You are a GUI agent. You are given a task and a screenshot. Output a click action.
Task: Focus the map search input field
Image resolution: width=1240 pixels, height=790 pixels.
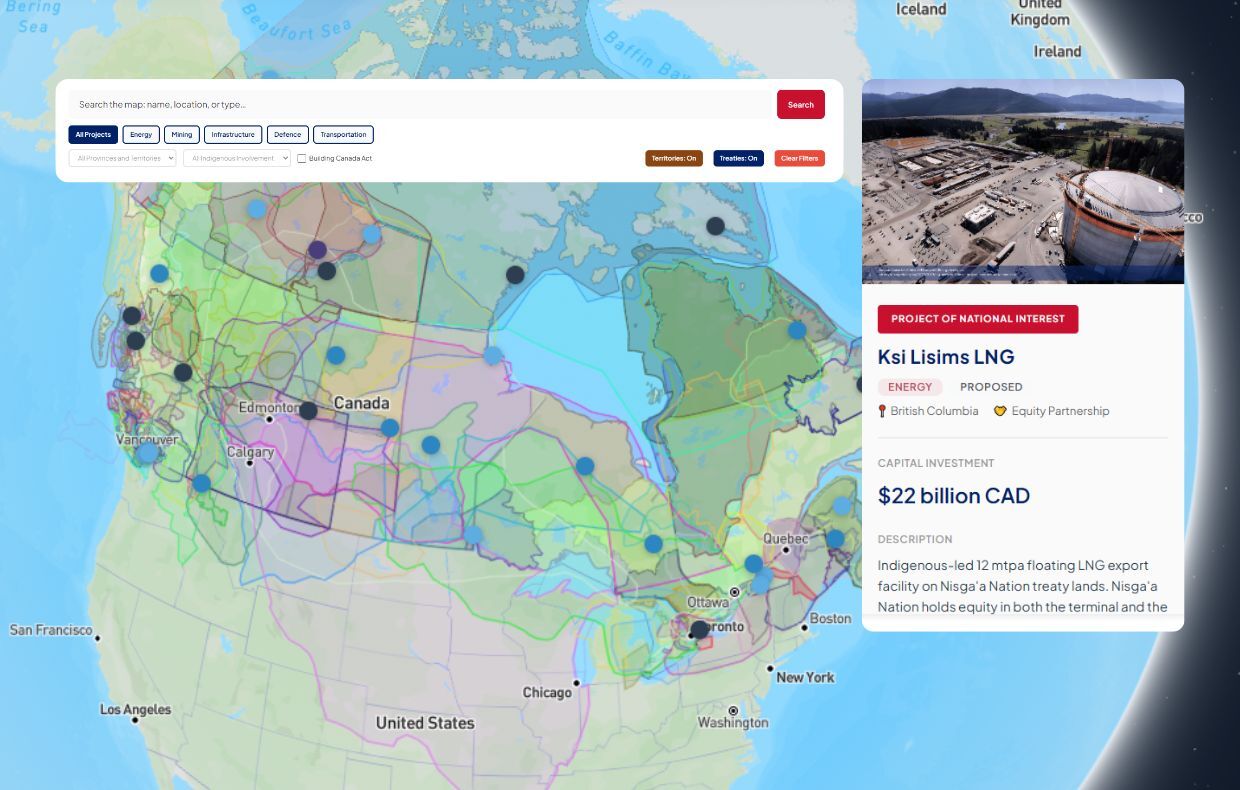tap(420, 104)
